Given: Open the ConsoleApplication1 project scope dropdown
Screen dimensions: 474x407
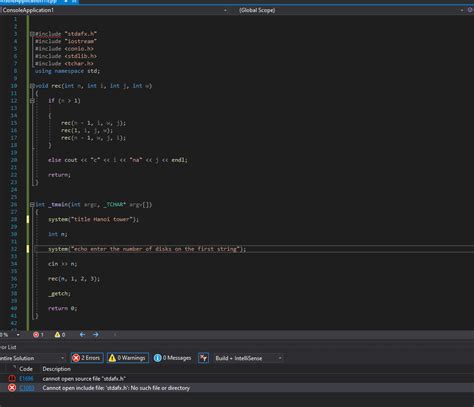Looking at the screenshot, I should tap(114, 10).
